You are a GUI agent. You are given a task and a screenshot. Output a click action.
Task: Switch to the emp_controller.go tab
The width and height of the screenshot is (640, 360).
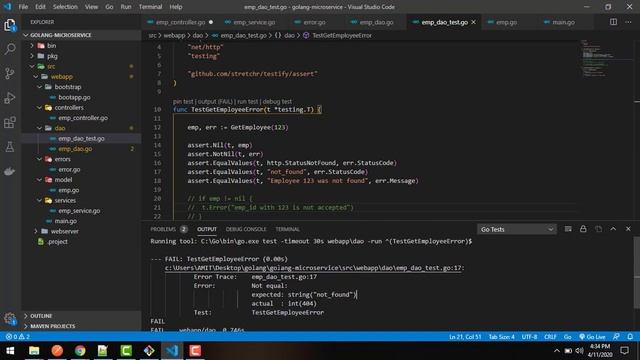(x=180, y=22)
